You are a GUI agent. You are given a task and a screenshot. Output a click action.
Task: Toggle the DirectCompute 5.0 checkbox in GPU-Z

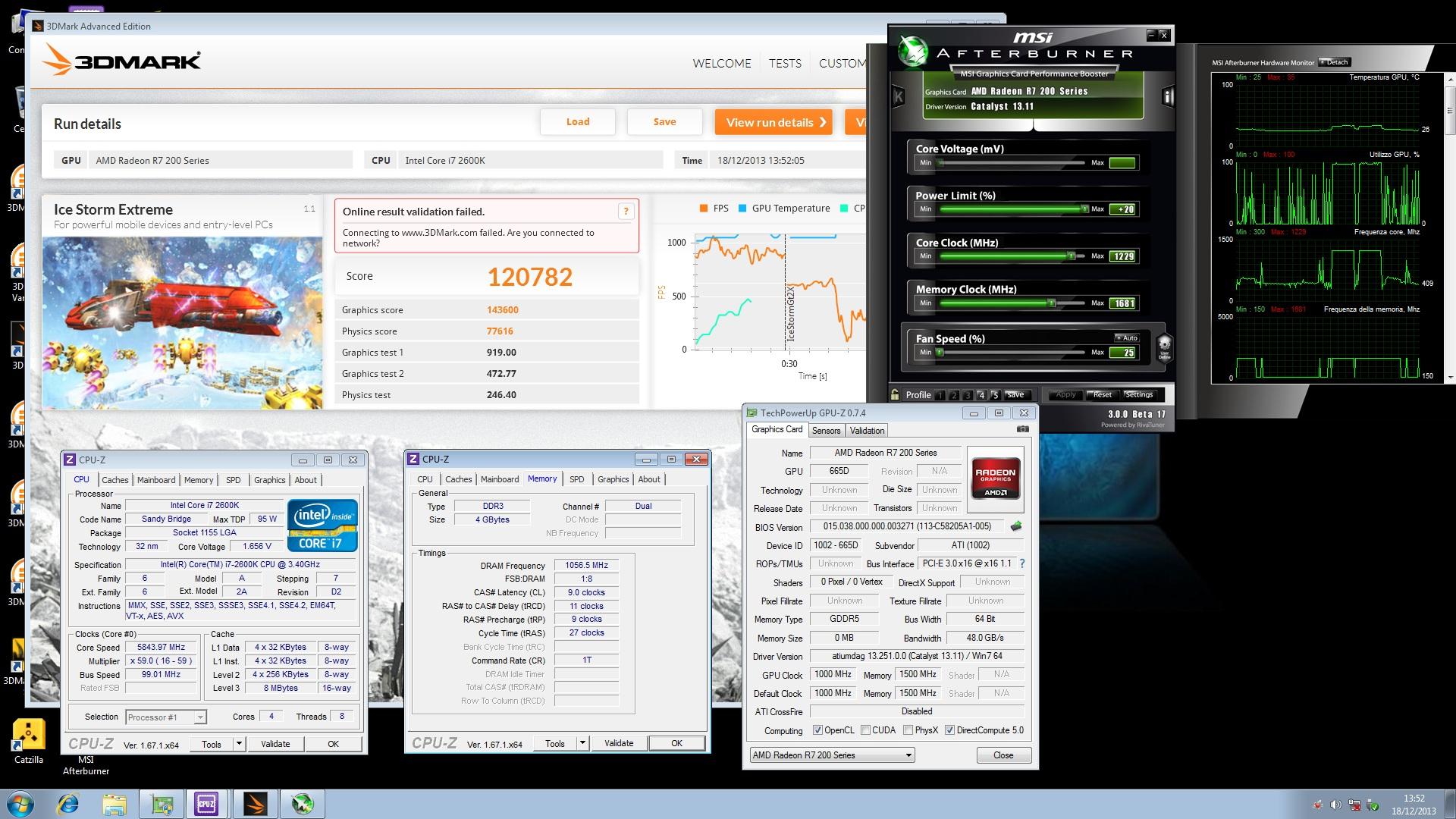949,730
